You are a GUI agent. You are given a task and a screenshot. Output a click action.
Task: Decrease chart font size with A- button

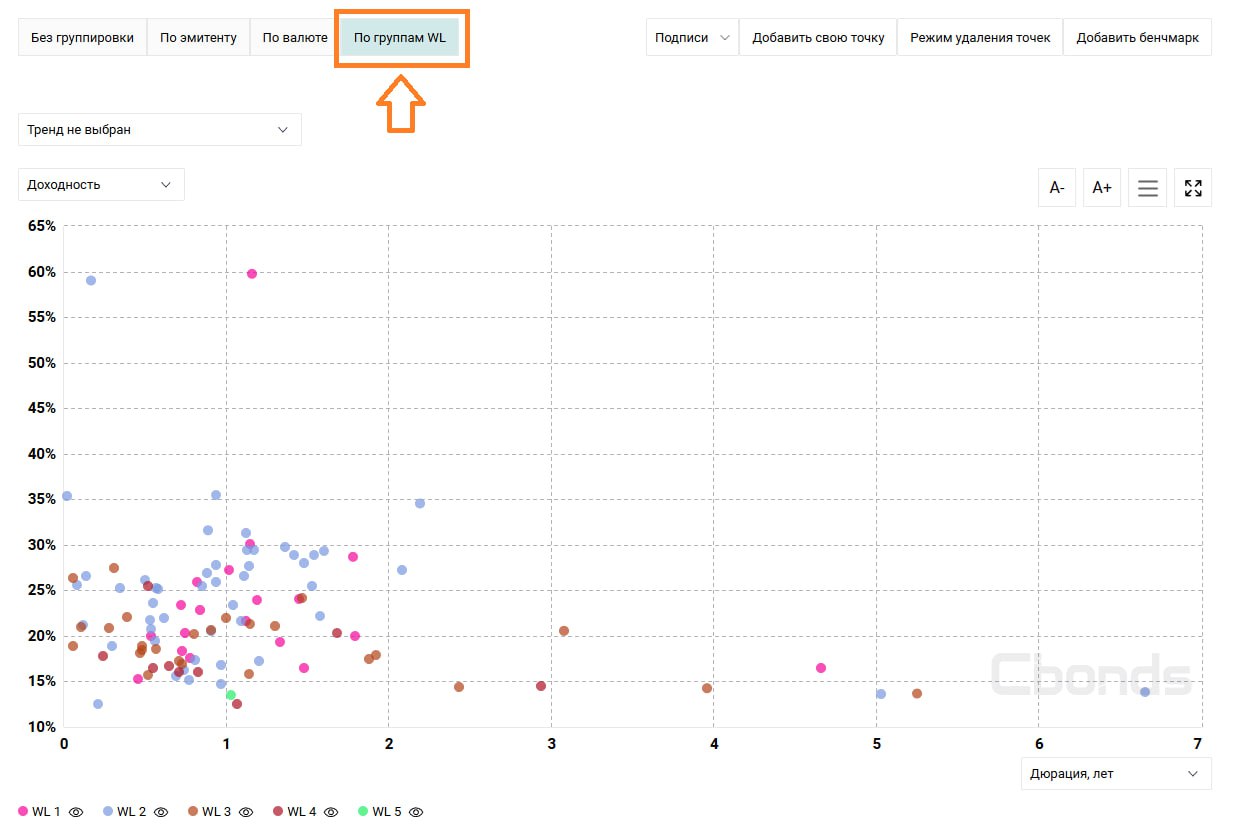1057,188
